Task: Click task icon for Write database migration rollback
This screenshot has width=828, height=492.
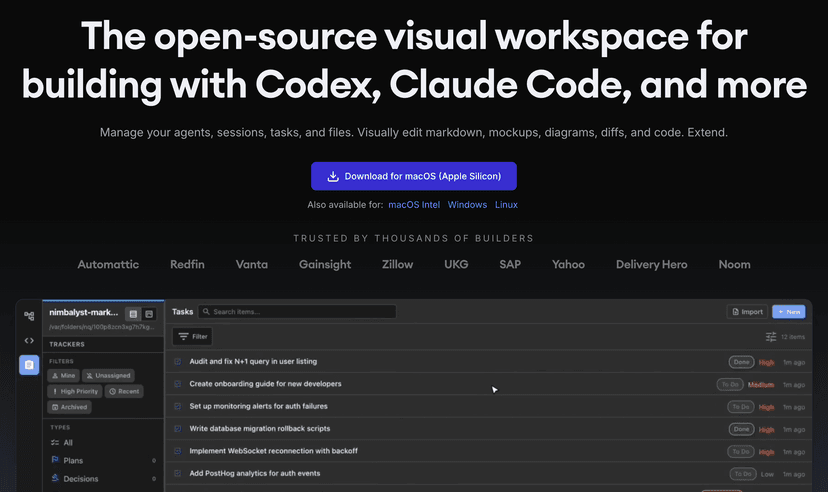Action: click(x=178, y=429)
